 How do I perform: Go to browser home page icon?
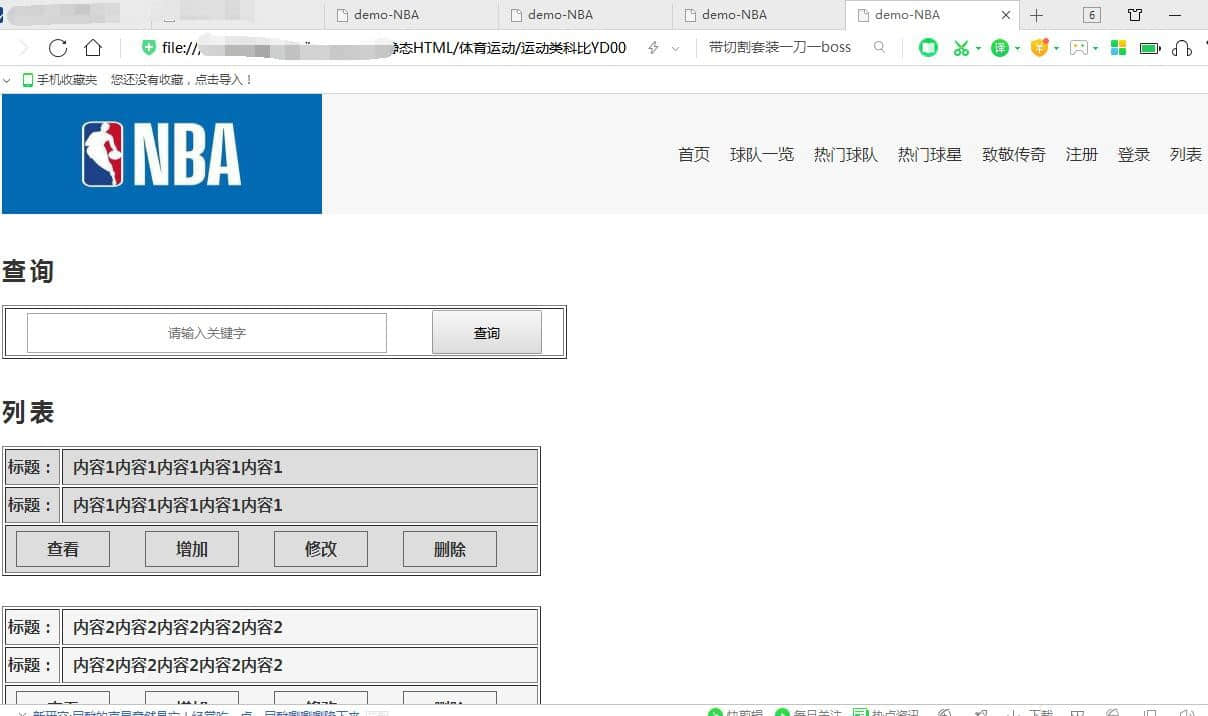[x=93, y=48]
